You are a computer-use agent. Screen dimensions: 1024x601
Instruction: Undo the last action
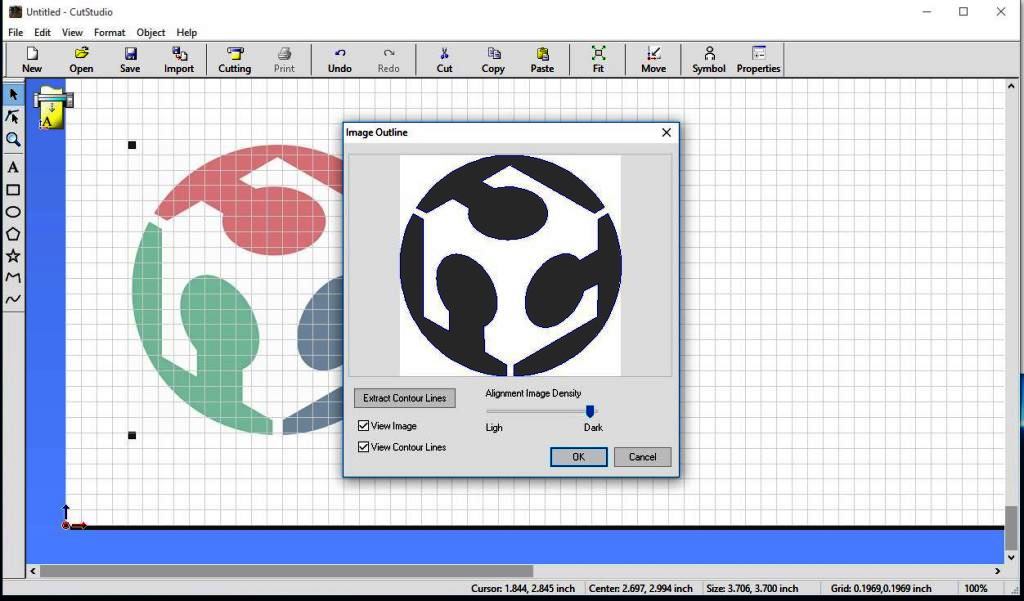click(340, 60)
